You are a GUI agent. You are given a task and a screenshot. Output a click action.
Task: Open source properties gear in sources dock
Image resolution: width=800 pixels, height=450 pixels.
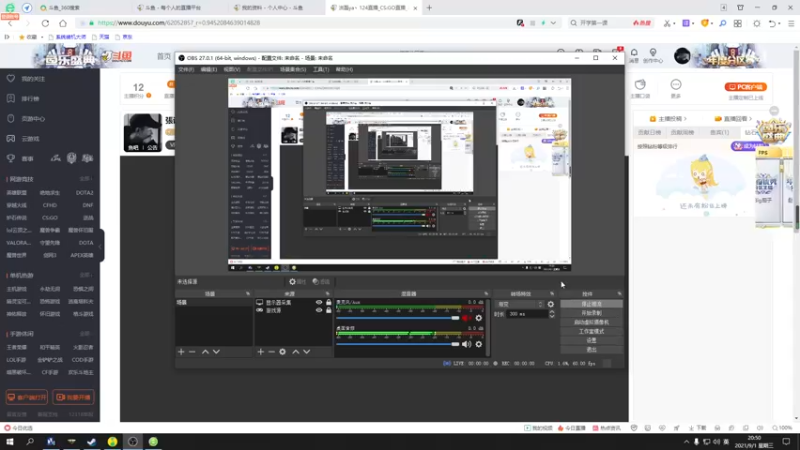[x=283, y=352]
